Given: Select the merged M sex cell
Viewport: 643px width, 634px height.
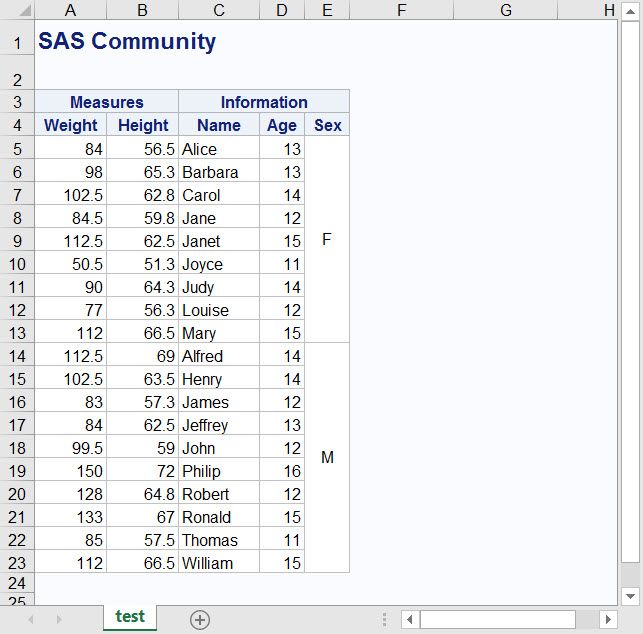Looking at the screenshot, I should tap(327, 457).
